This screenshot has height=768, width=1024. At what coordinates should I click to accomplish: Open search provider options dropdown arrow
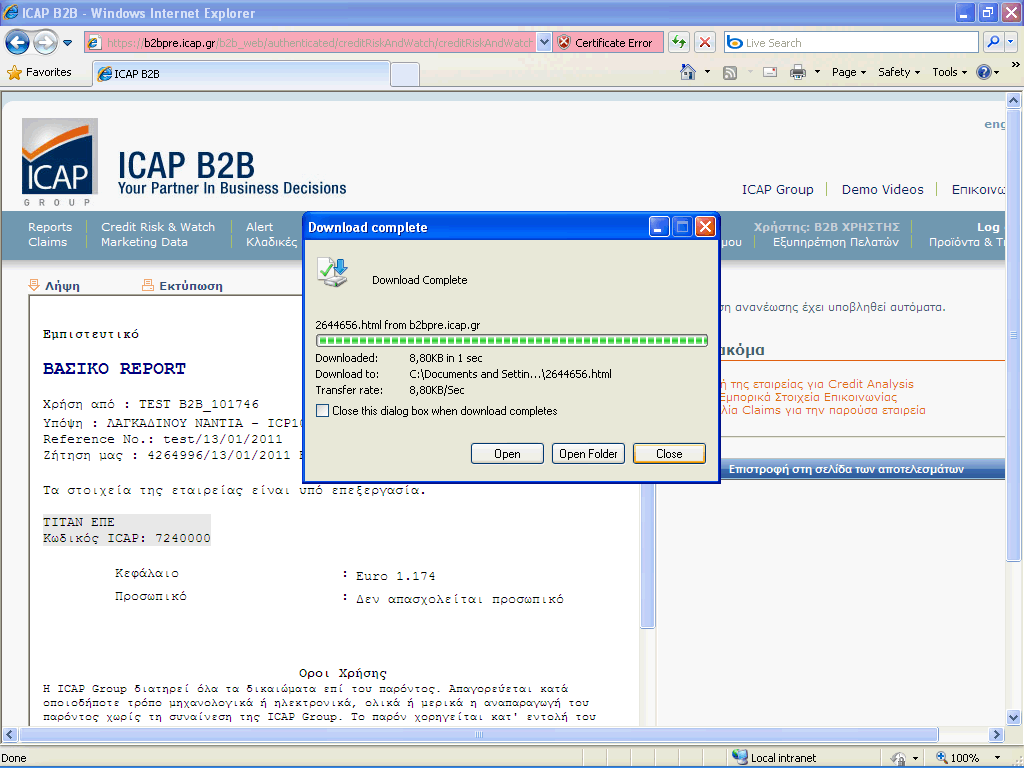(1010, 42)
